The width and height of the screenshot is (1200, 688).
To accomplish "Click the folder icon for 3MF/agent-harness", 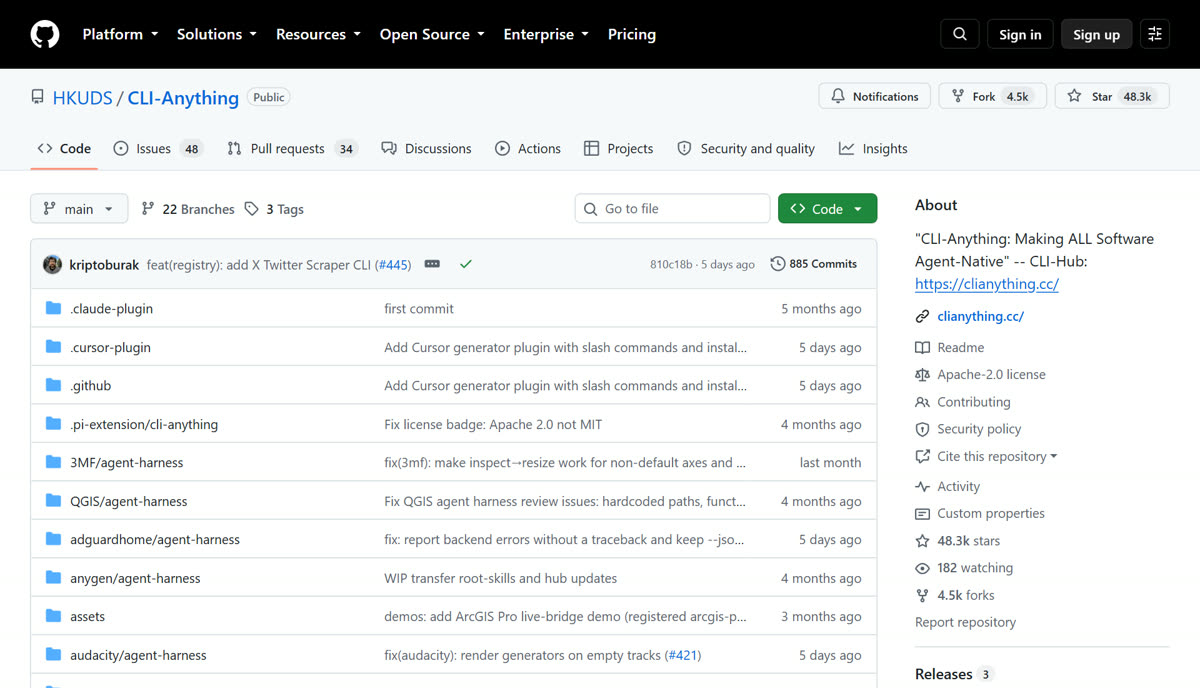I will [53, 462].
